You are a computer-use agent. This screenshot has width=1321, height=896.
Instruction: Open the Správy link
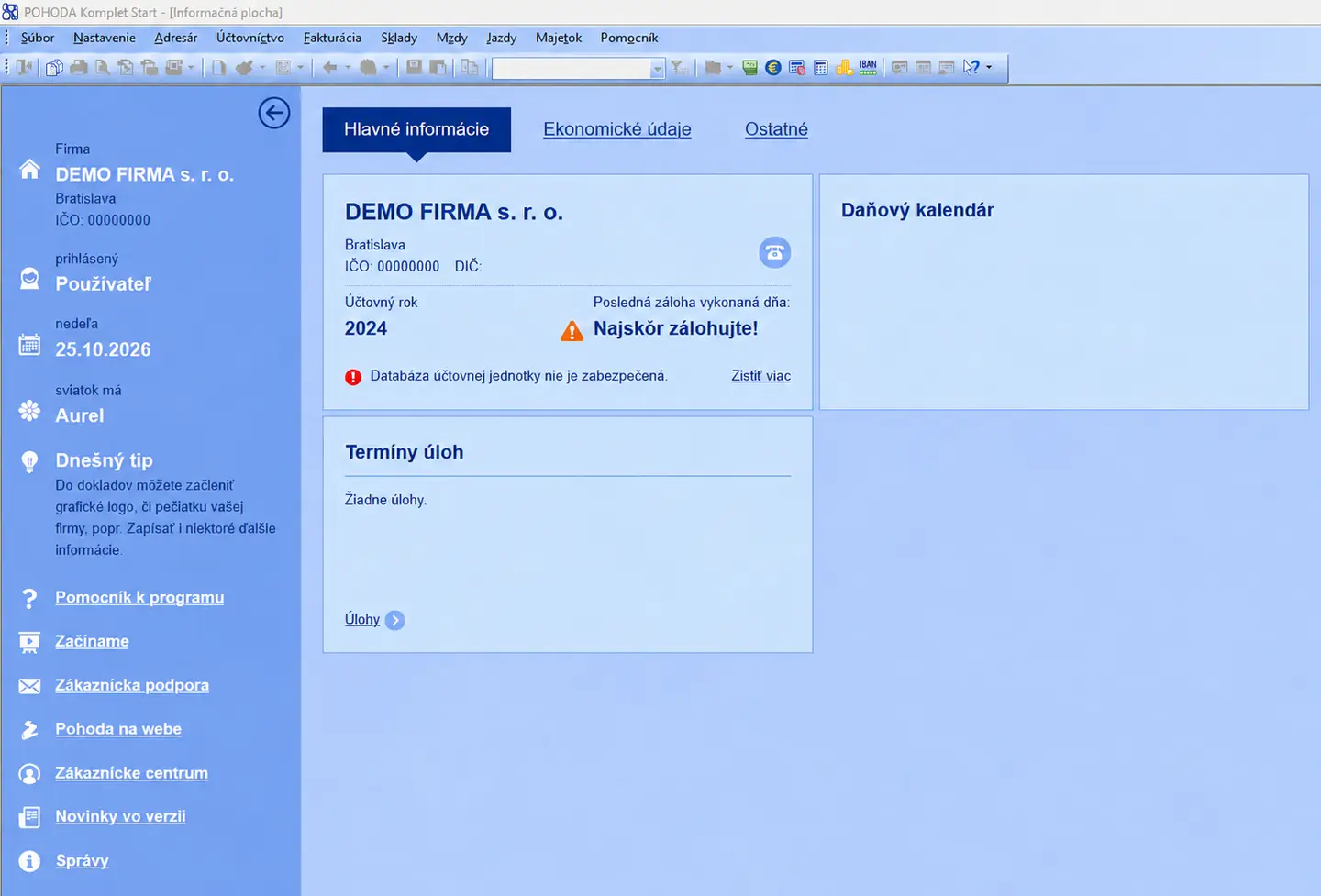[x=82, y=860]
